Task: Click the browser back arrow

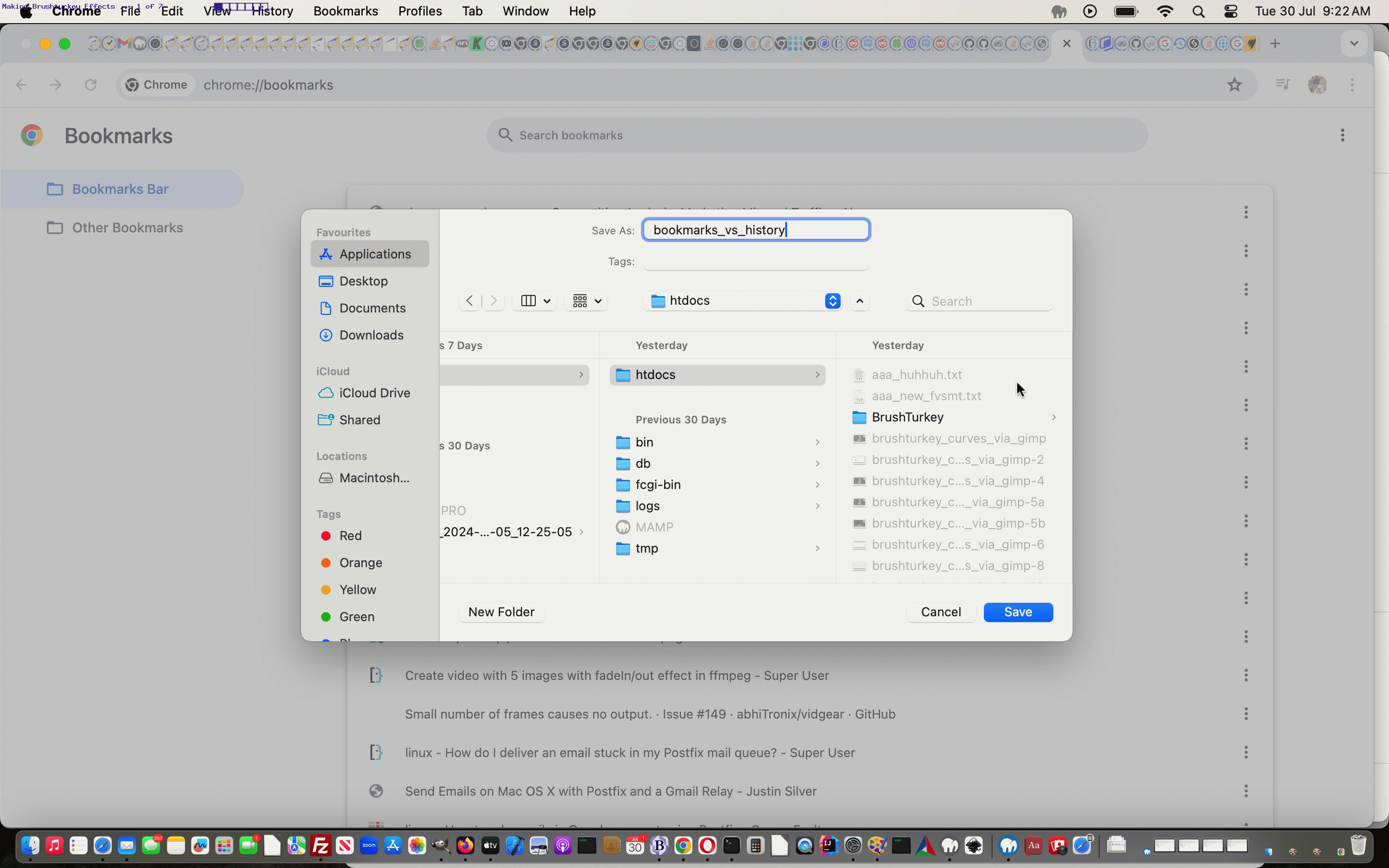Action: 21,85
